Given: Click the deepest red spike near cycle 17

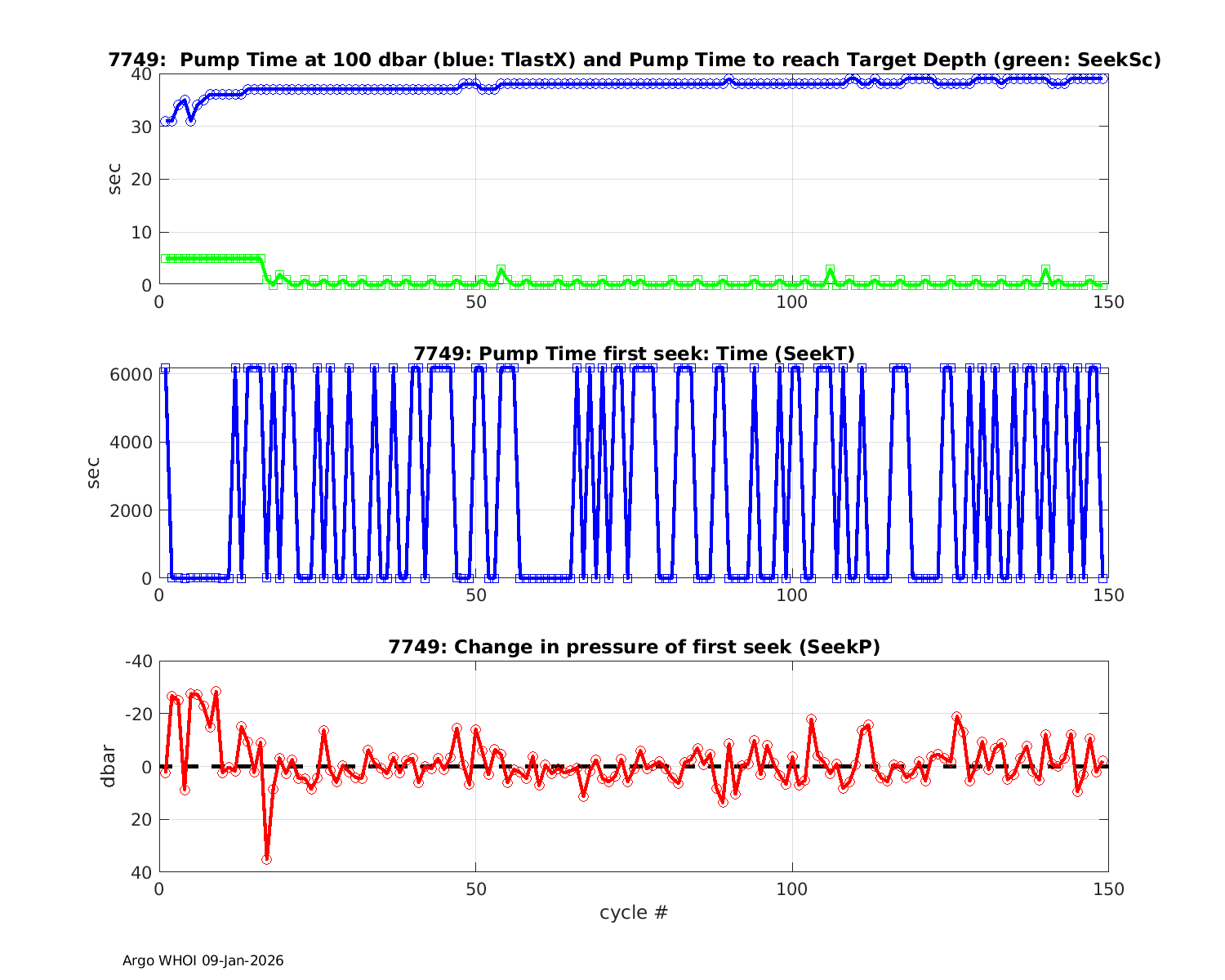Looking at the screenshot, I should coord(267,859).
